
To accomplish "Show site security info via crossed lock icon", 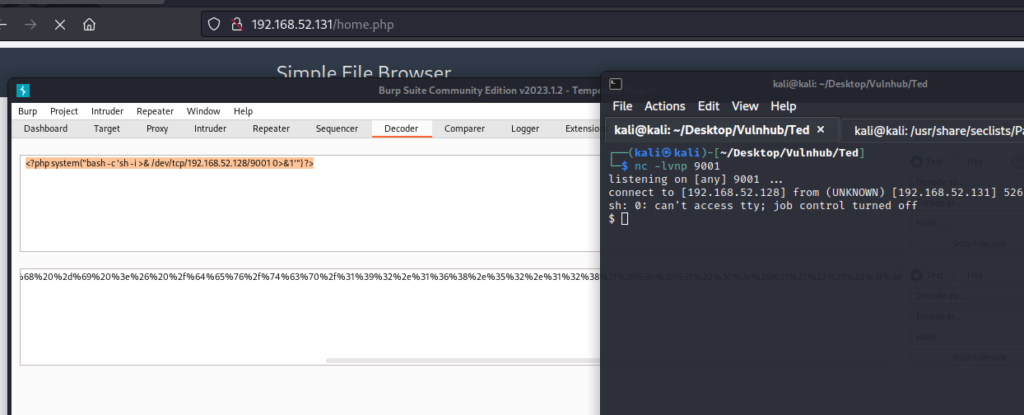I will coord(236,25).
